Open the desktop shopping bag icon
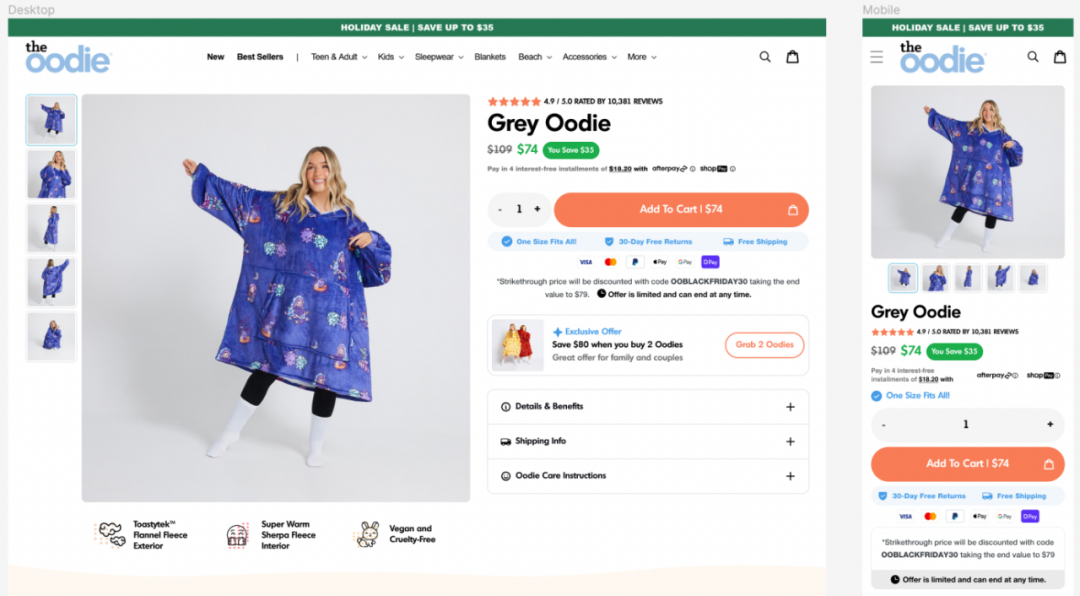This screenshot has width=1080, height=596. 793,56
